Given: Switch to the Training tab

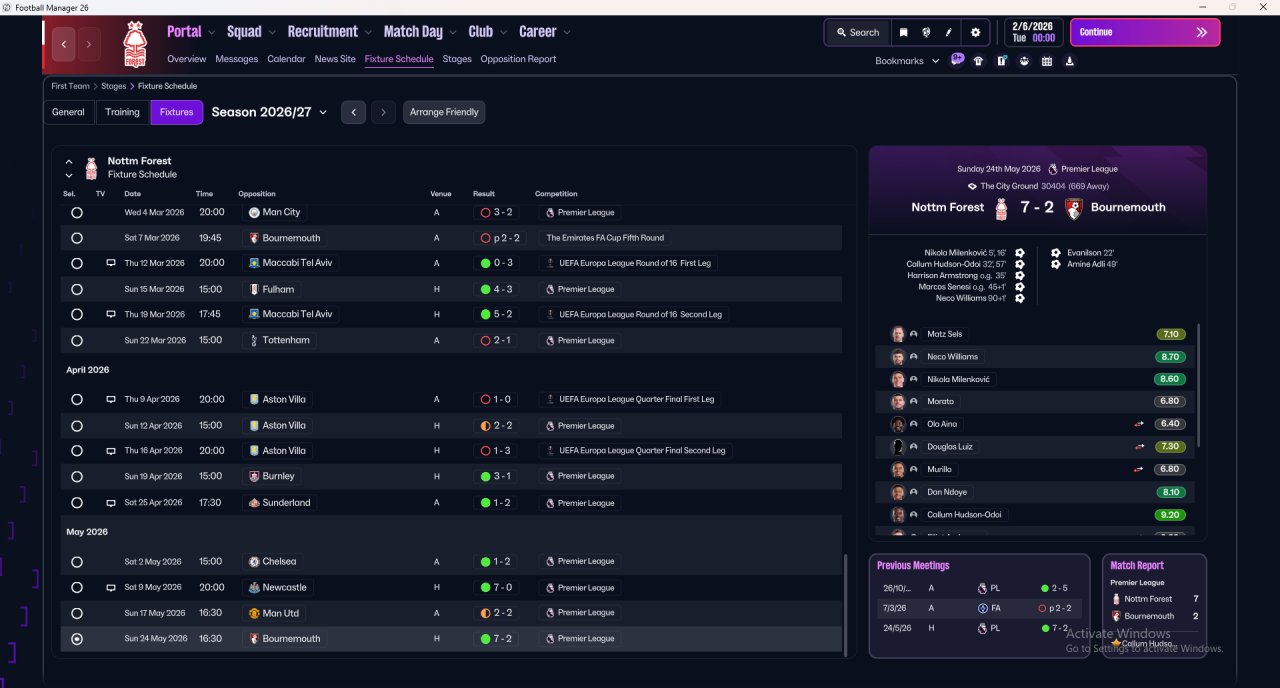Looking at the screenshot, I should pyautogui.click(x=122, y=112).
